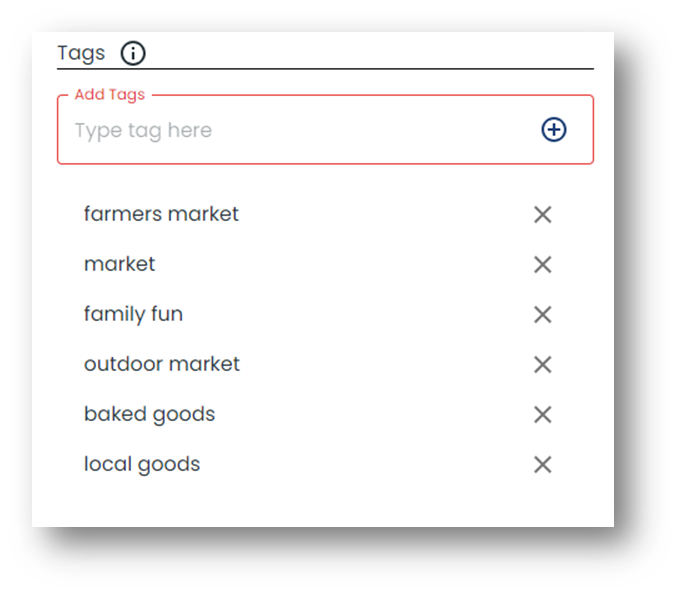The image size is (679, 592).
Task: Click empty card area below local goods
Action: pos(323,502)
